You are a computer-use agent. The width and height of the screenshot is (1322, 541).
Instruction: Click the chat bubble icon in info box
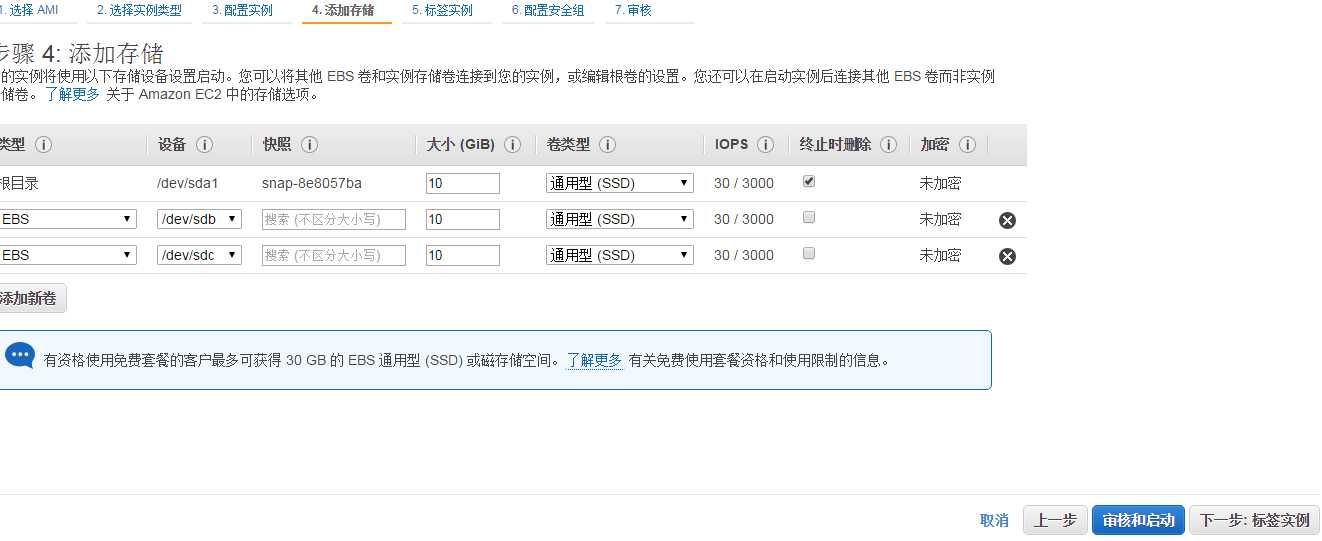click(x=20, y=356)
